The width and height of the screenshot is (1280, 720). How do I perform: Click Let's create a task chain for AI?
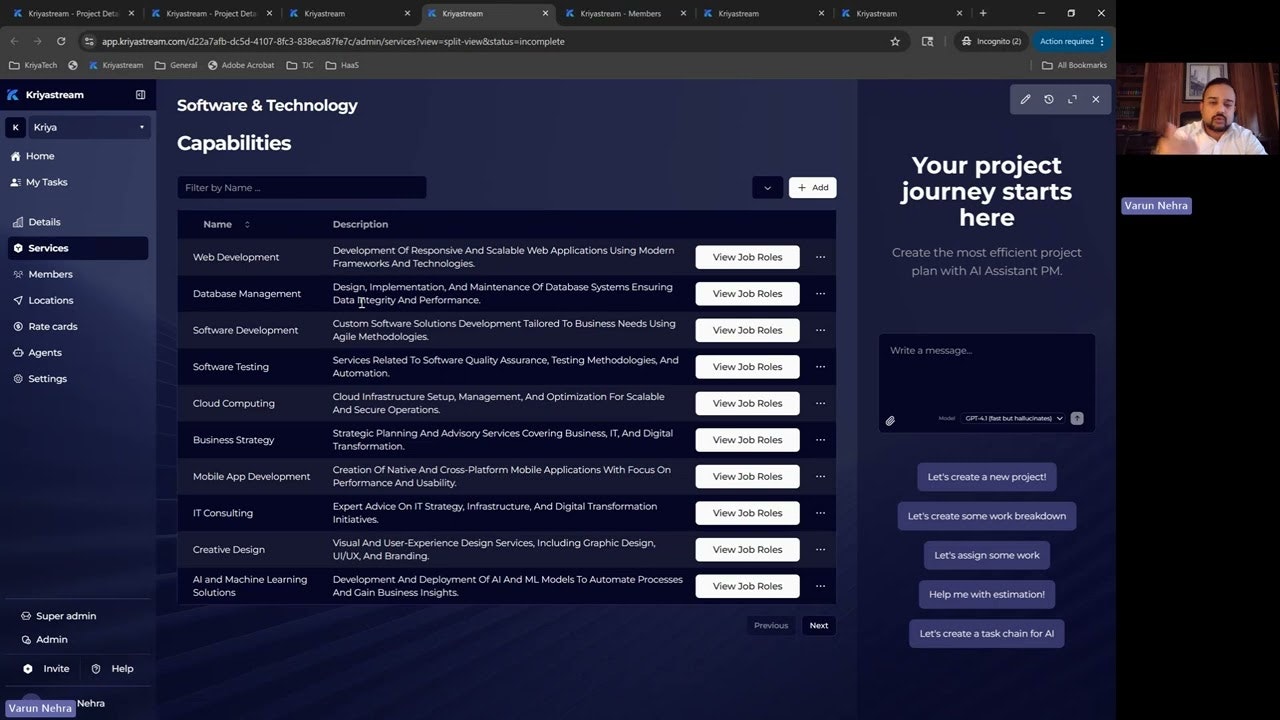pyautogui.click(x=987, y=633)
